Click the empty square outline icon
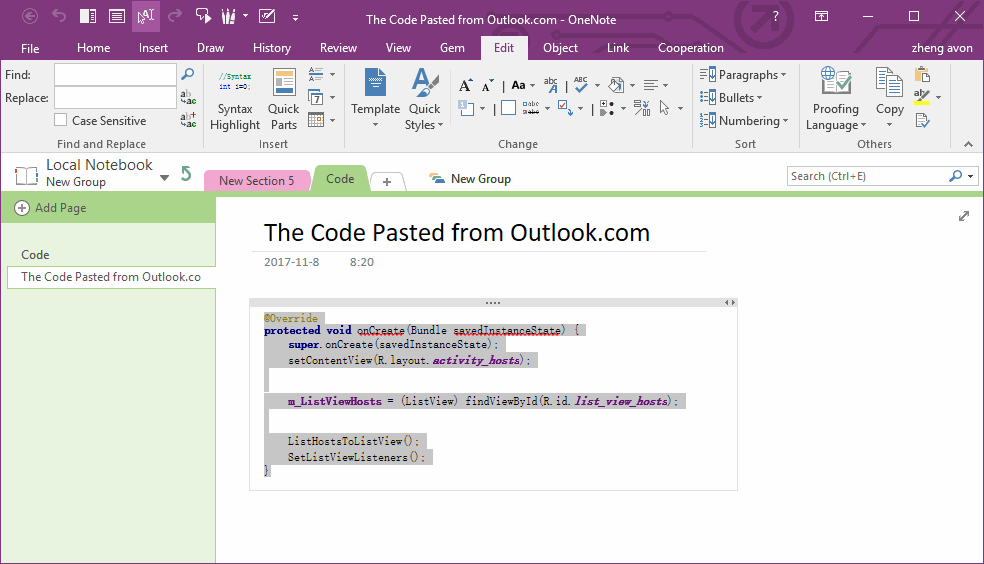Viewport: 984px width, 564px height. (x=508, y=108)
